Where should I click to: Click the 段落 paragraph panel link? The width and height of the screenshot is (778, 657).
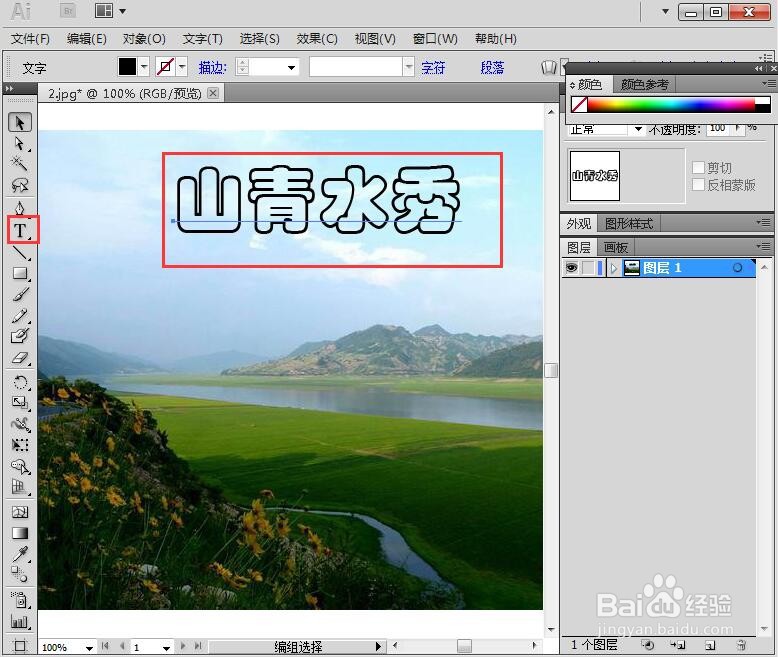click(x=492, y=67)
